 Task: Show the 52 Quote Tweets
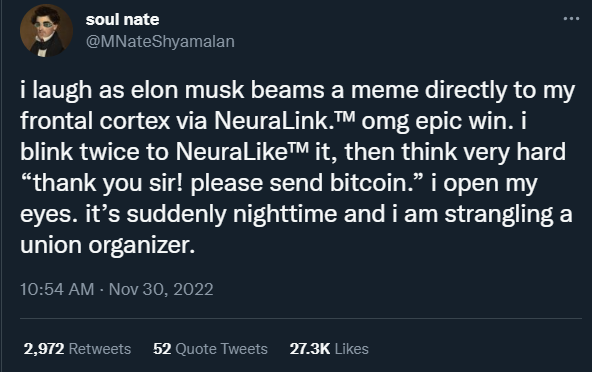210,349
